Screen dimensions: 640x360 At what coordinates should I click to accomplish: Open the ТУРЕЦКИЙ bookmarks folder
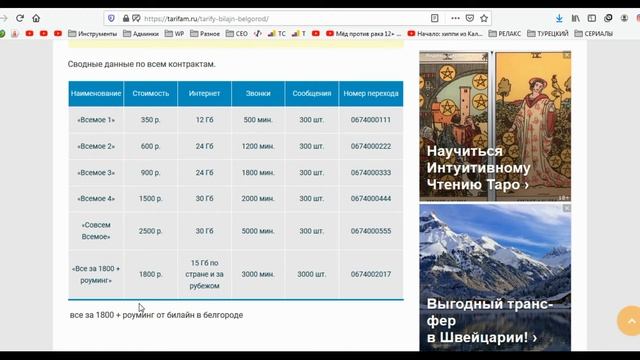pos(548,33)
